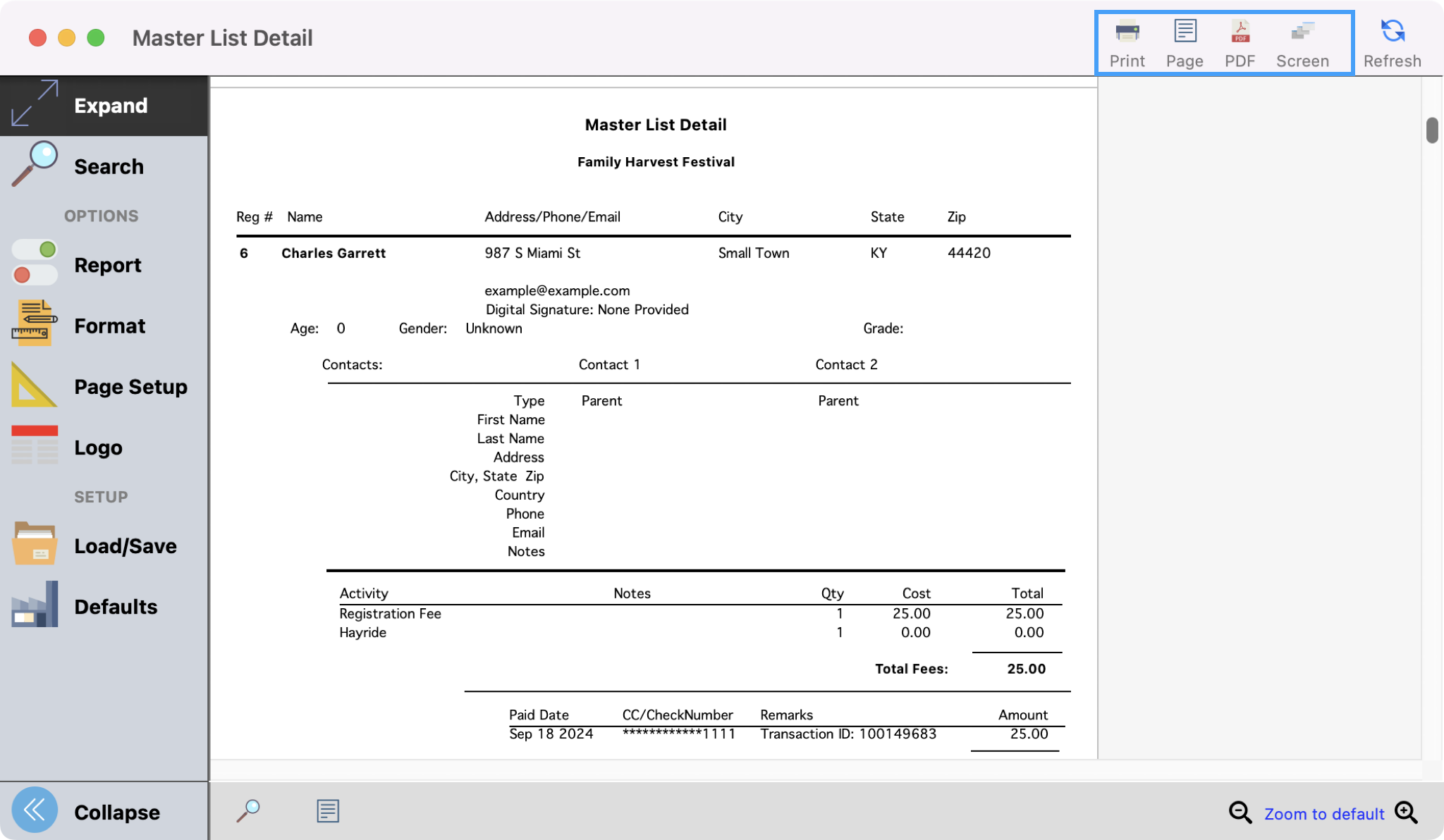
Task: Click Expand at the top of the sidebar
Action: [x=104, y=105]
